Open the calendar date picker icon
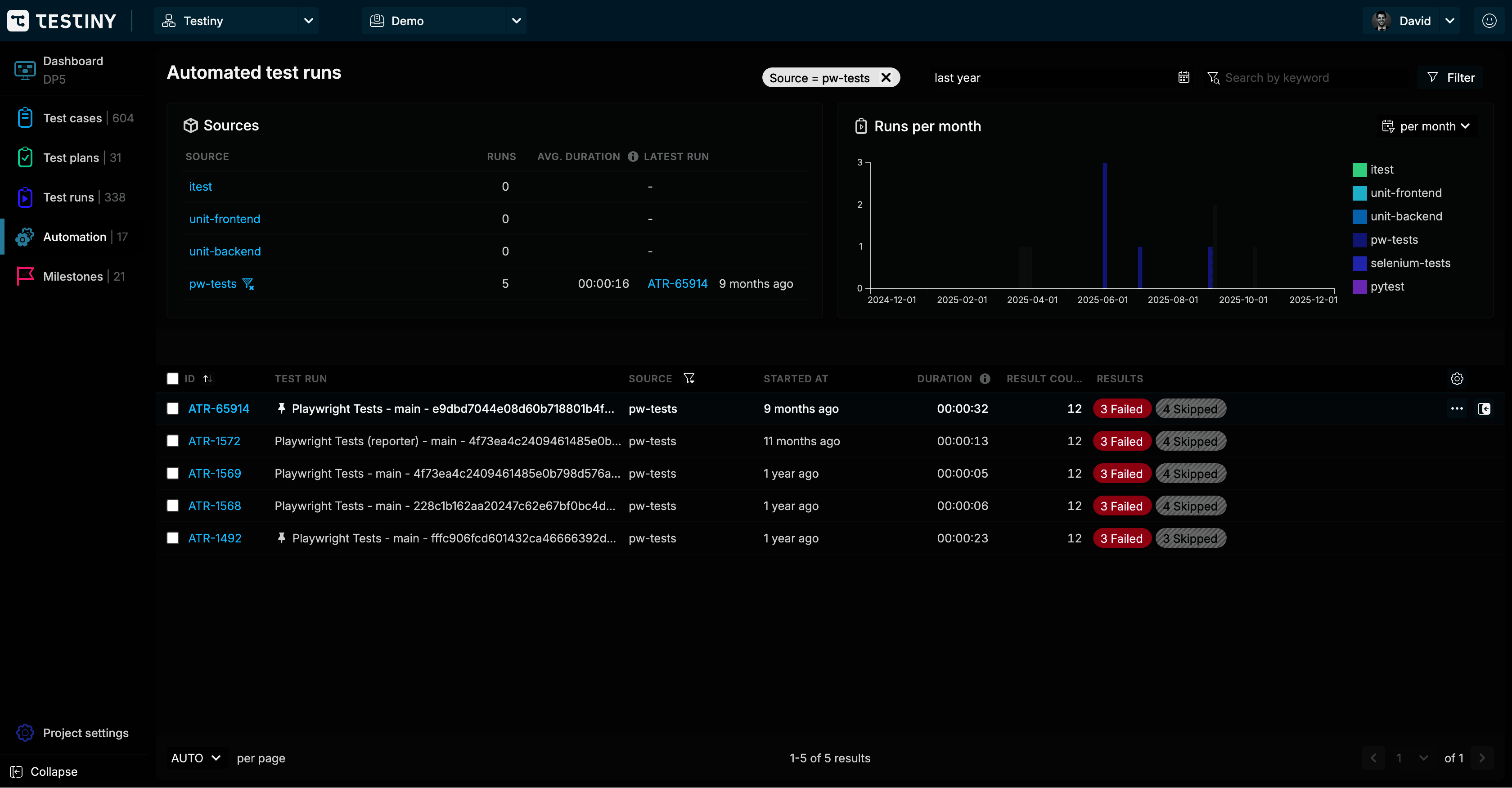This screenshot has width=1512, height=788. [1183, 77]
